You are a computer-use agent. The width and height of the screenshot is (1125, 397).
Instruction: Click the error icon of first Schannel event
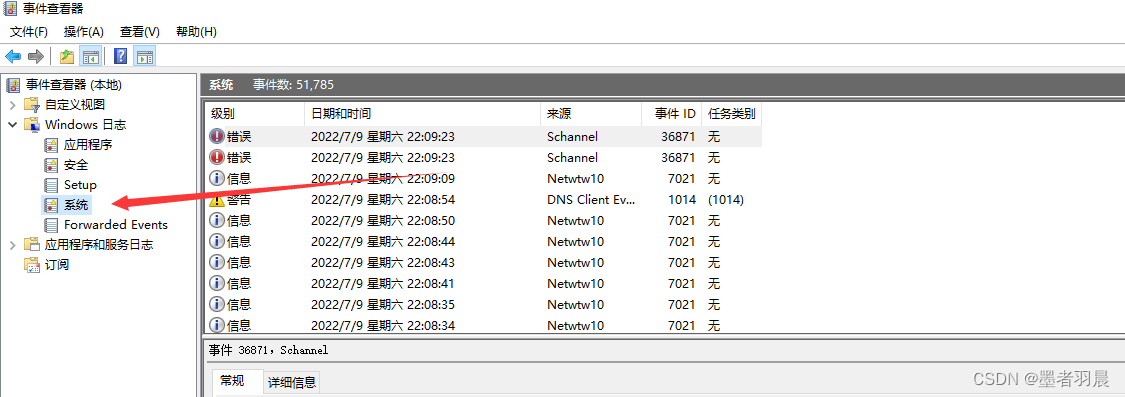pyautogui.click(x=217, y=136)
